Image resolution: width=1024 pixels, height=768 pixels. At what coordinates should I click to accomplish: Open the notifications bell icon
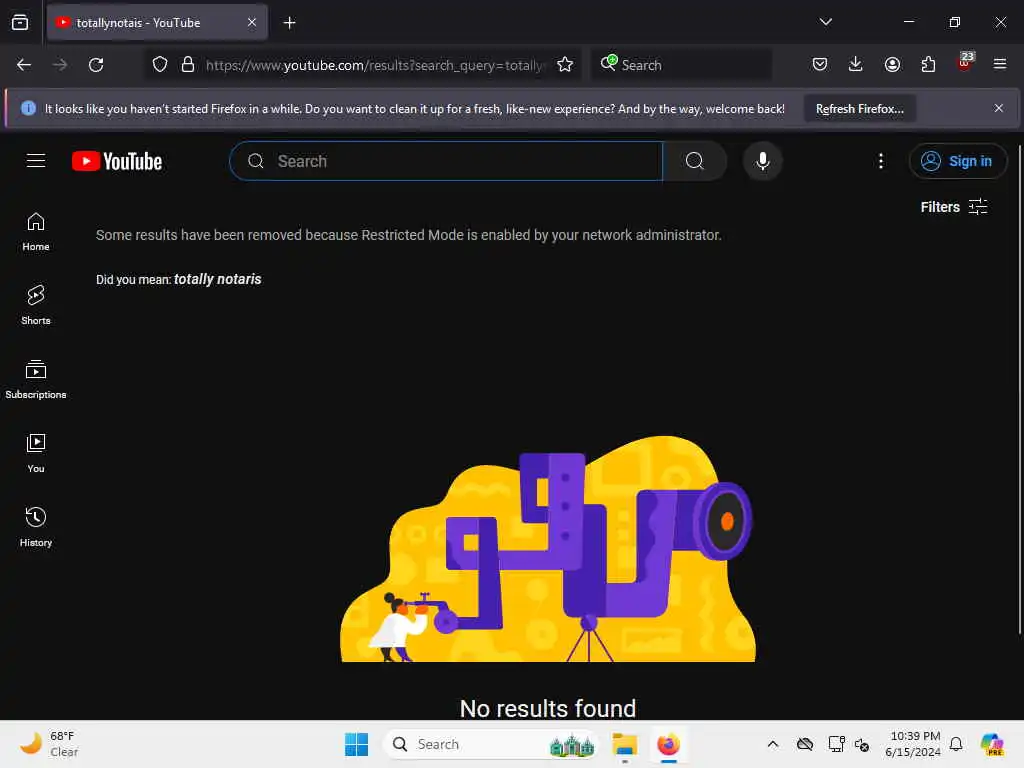(x=956, y=744)
